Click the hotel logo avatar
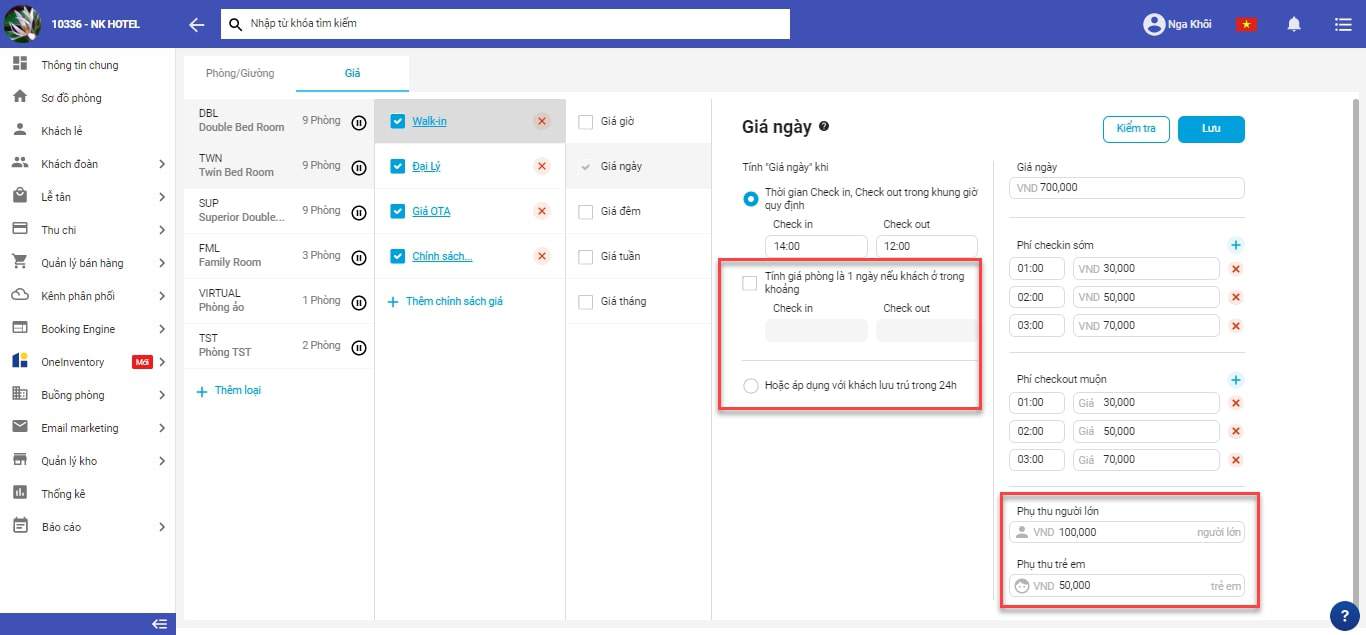 click(x=21, y=24)
